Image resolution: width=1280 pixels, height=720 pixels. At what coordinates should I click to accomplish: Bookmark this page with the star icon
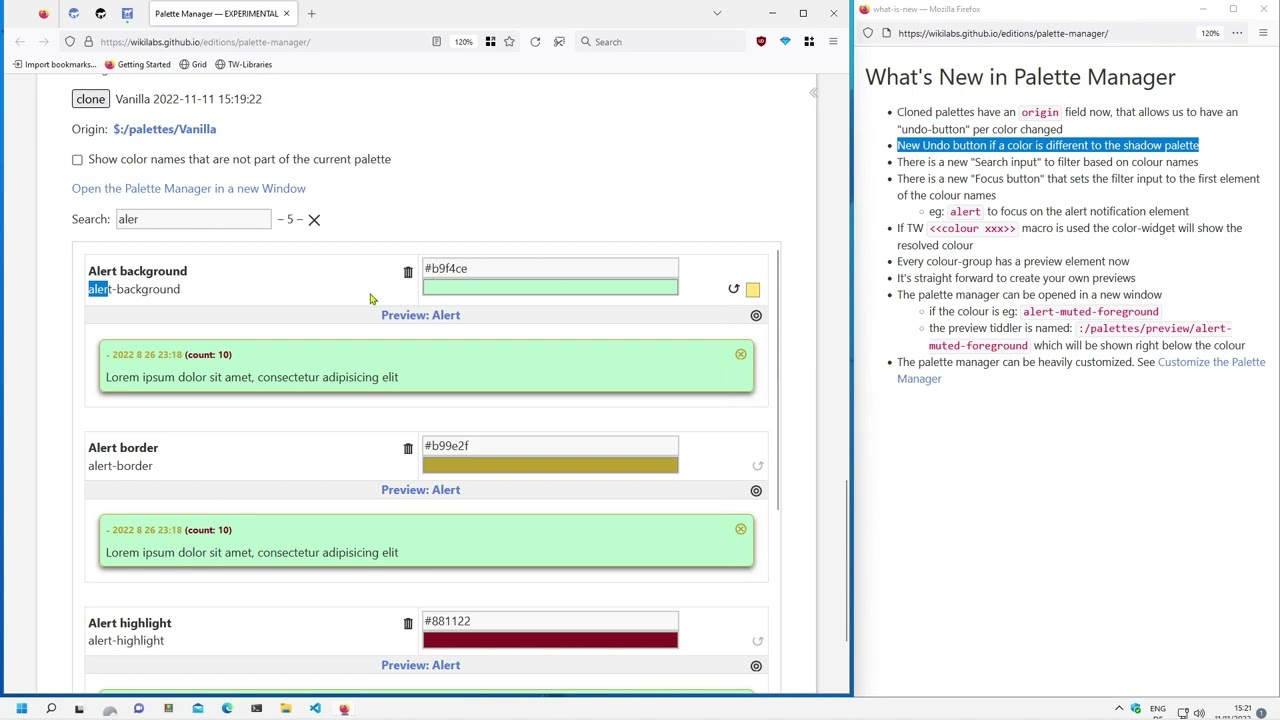[x=509, y=42]
